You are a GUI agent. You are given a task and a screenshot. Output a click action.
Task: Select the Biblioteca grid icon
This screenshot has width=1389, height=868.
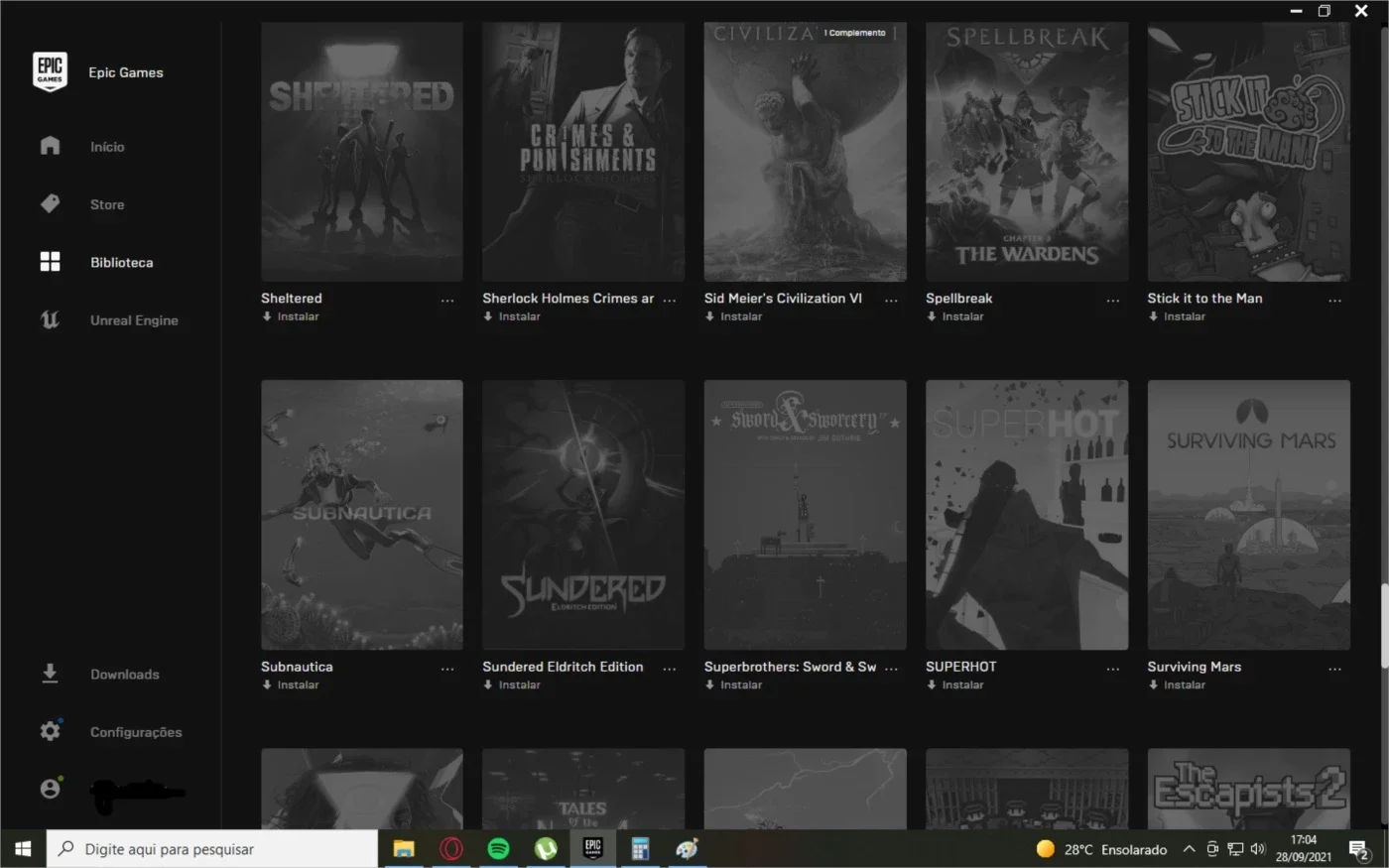(x=50, y=262)
